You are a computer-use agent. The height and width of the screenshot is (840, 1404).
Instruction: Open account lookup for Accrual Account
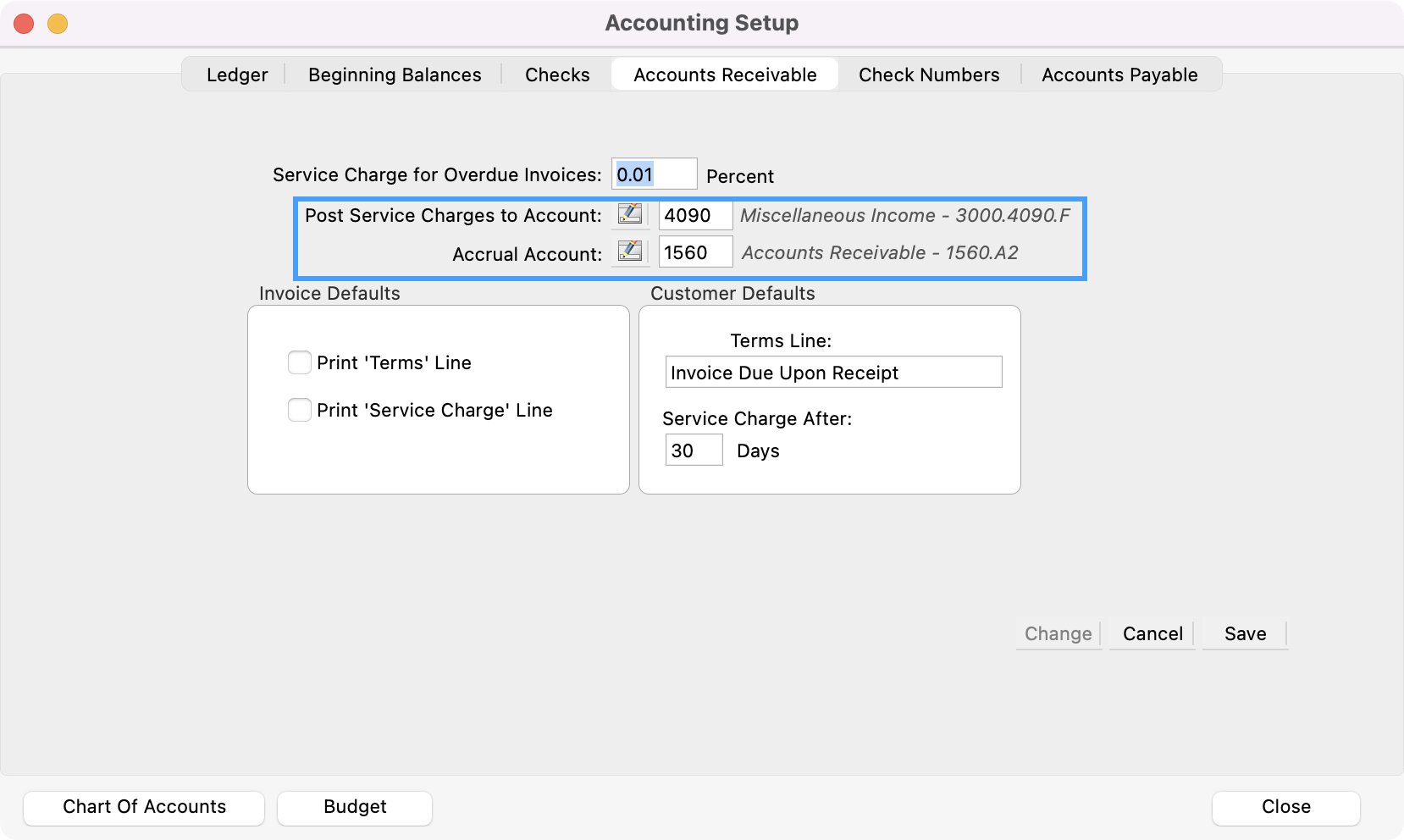tap(629, 251)
